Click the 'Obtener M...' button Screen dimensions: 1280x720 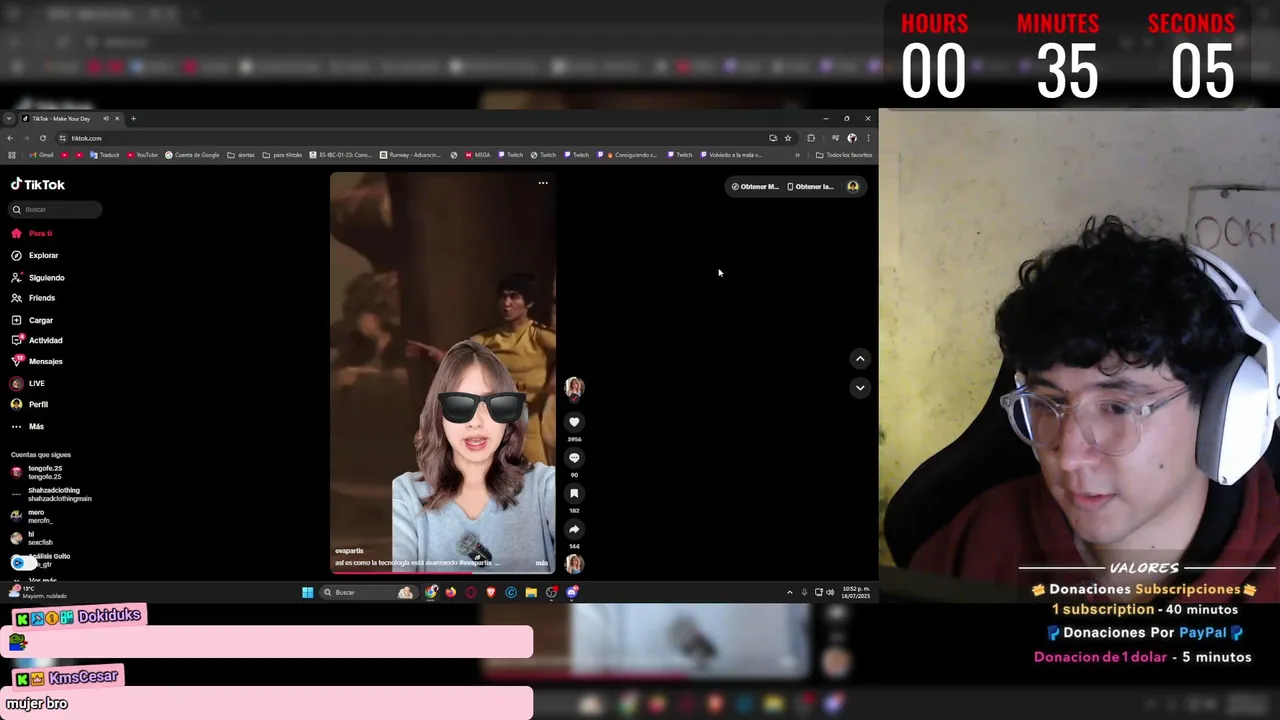[754, 186]
